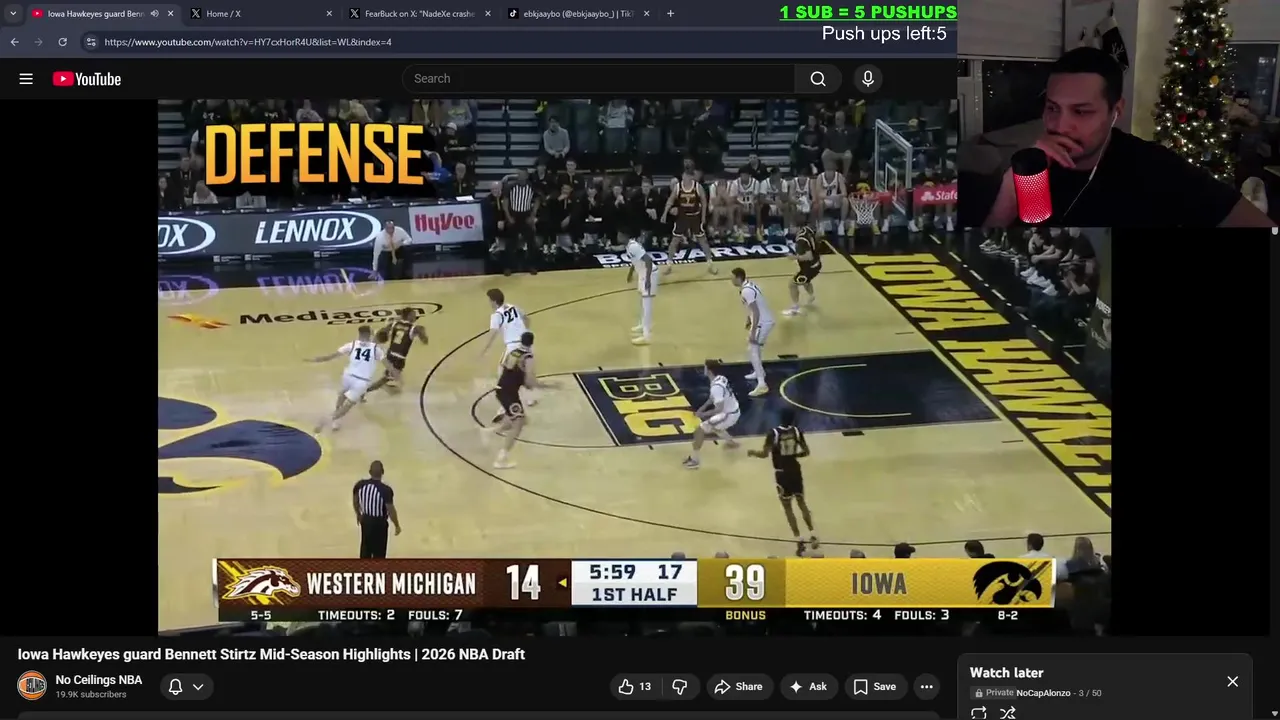
Task: Click the browser address bar URL
Action: click(248, 42)
